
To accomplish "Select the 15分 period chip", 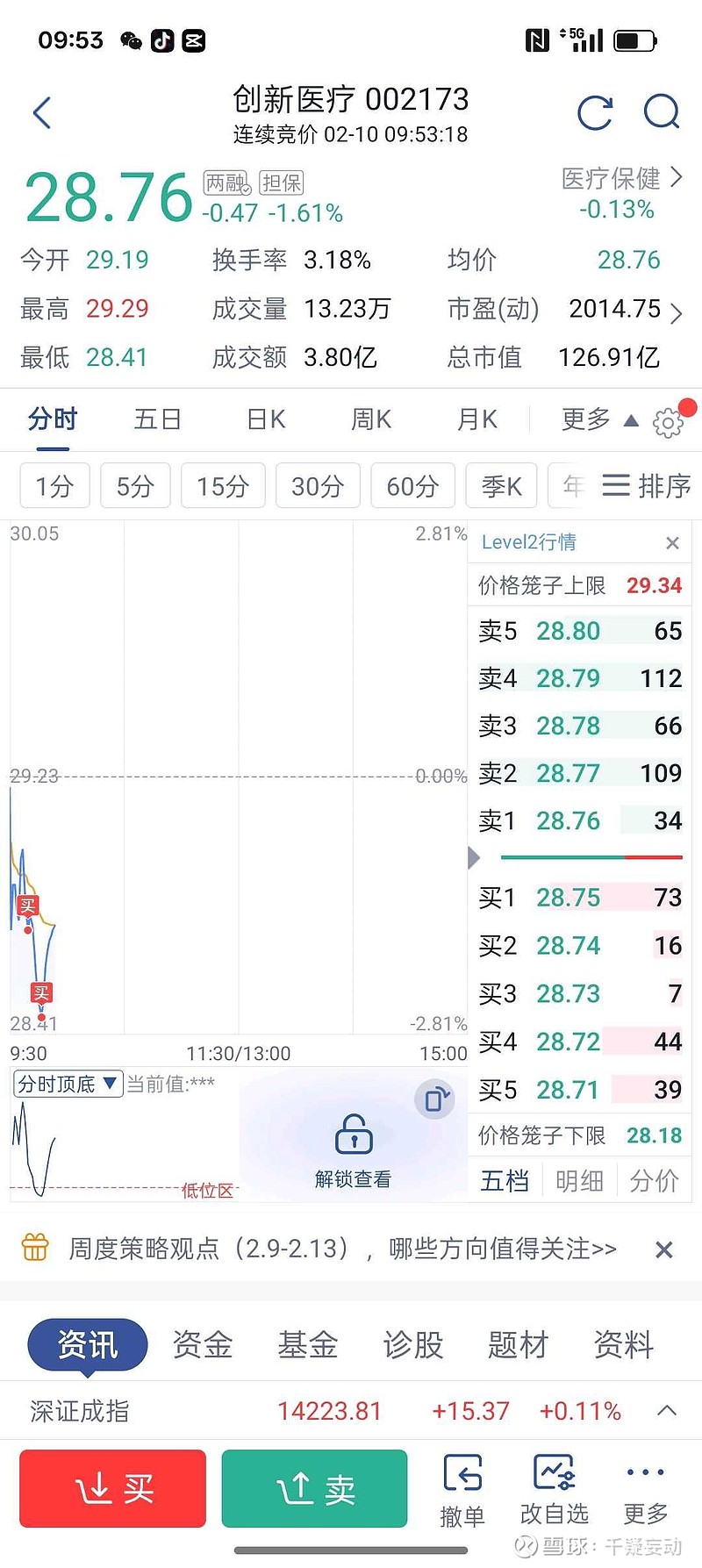I will pos(223,486).
